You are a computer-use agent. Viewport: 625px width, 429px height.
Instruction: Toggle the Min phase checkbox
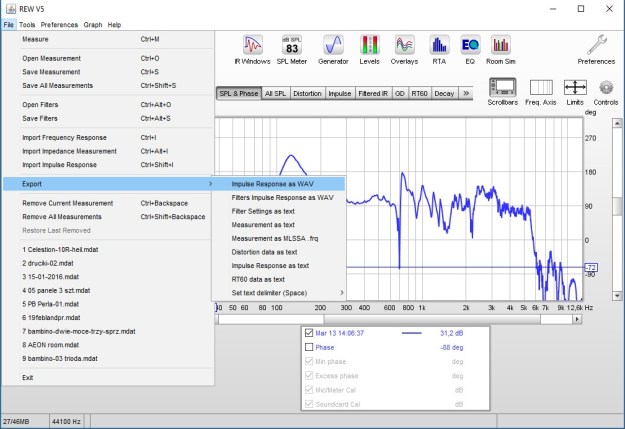click(x=309, y=361)
